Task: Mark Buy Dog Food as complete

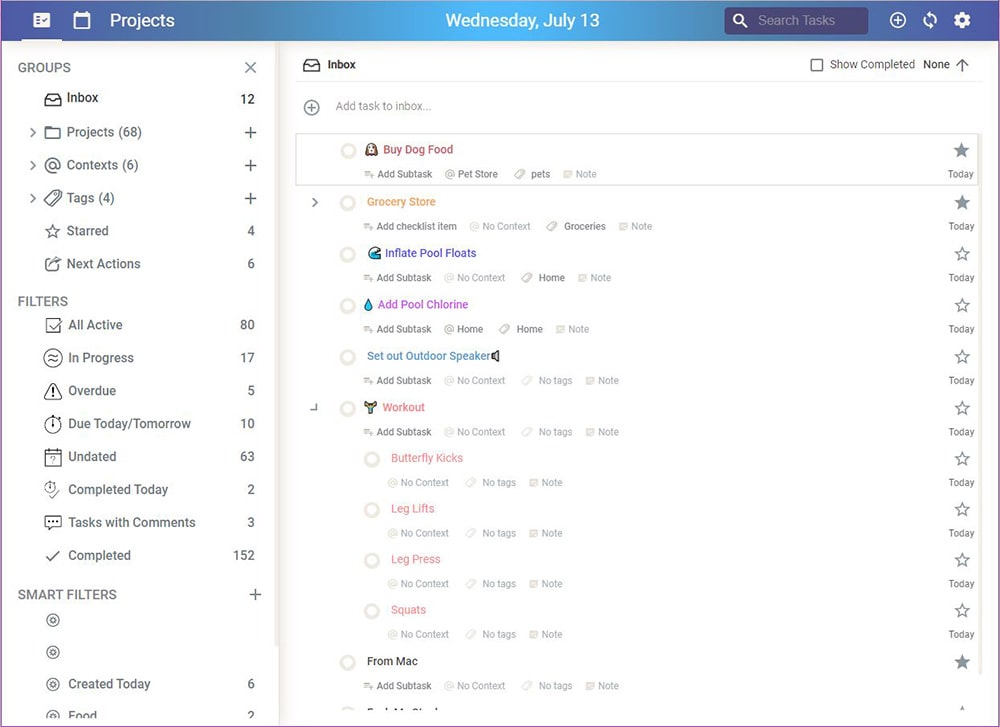Action: (348, 151)
